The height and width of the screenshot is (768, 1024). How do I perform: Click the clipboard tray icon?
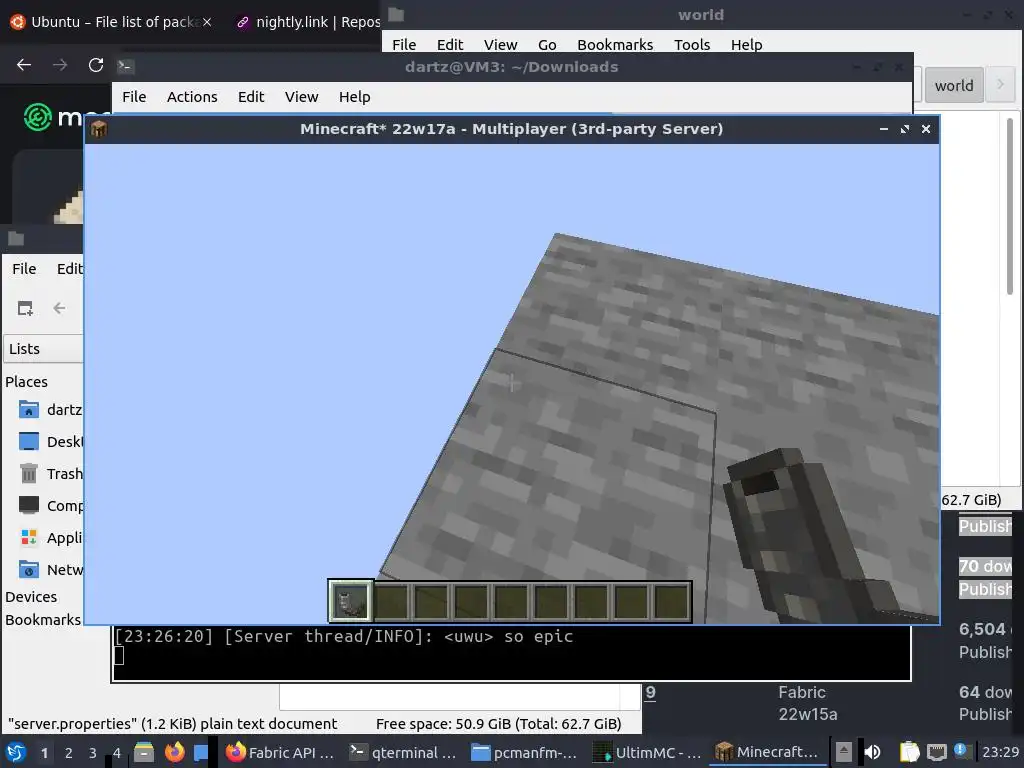tap(909, 752)
